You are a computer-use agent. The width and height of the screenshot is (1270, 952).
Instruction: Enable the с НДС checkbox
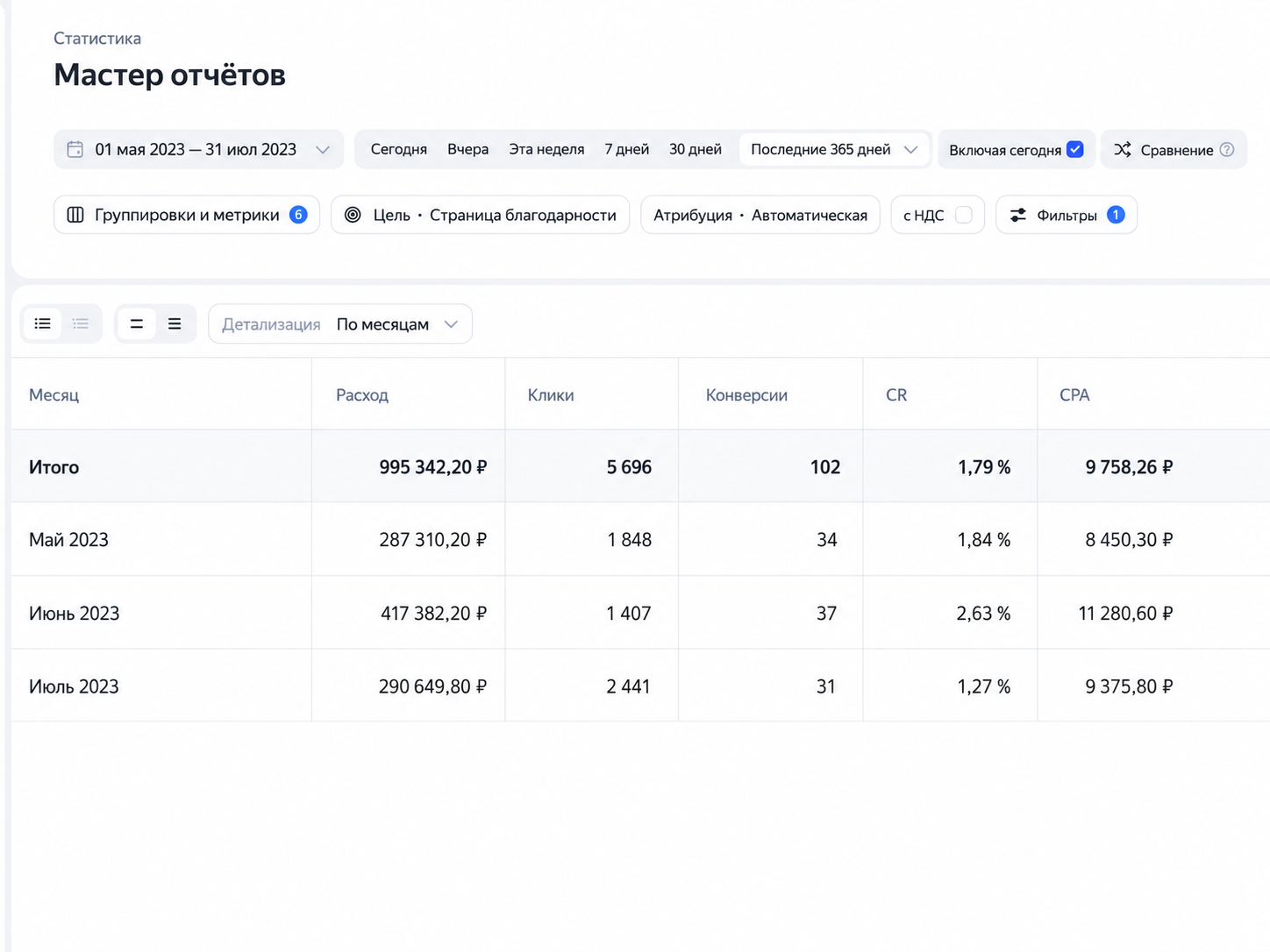click(x=963, y=215)
